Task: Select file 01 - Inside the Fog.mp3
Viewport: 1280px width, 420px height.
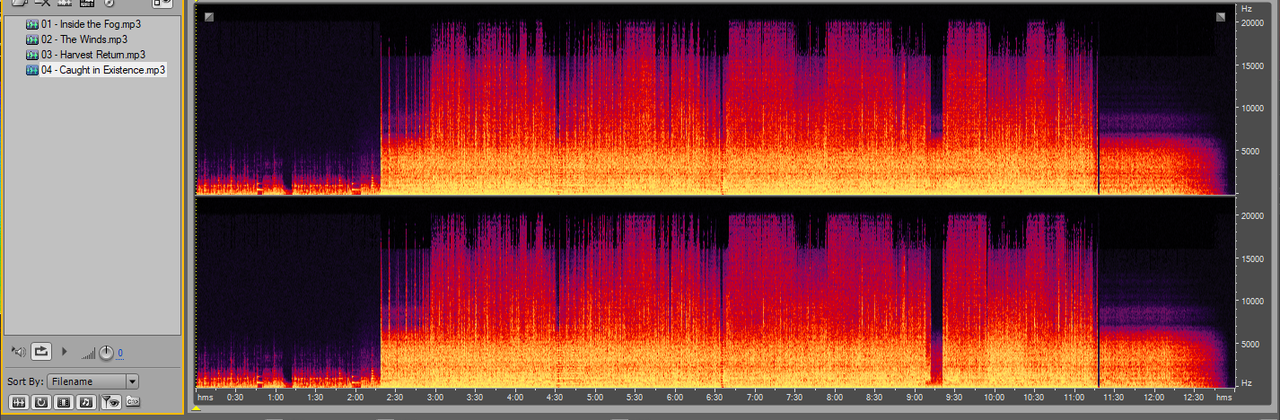Action: (91, 24)
